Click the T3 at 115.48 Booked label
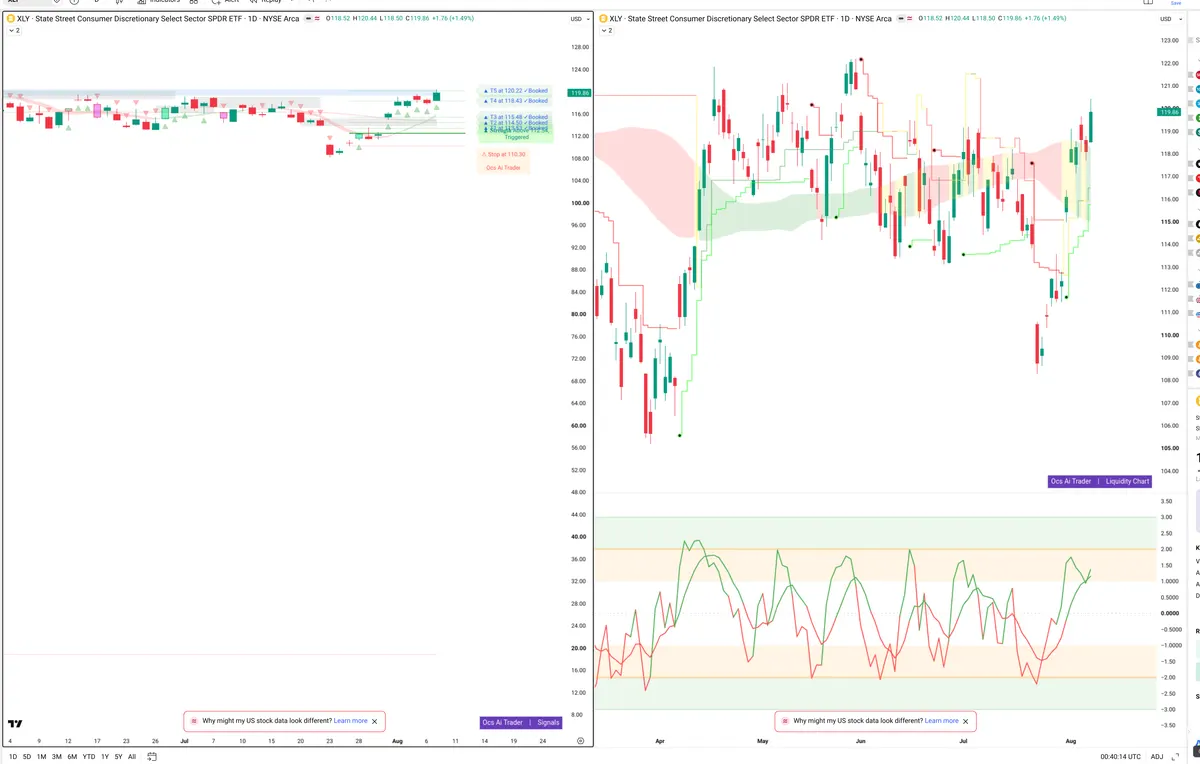This screenshot has width=1200, height=764. click(516, 117)
